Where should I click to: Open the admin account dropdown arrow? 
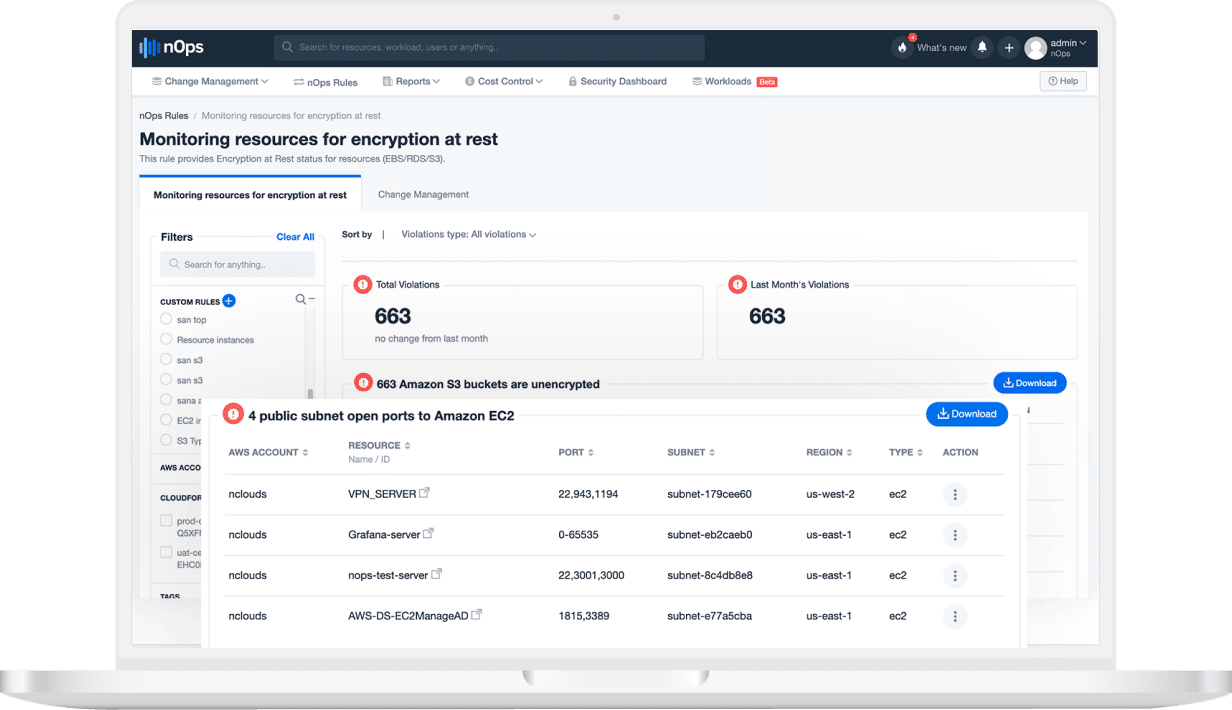pyautogui.click(x=1083, y=43)
